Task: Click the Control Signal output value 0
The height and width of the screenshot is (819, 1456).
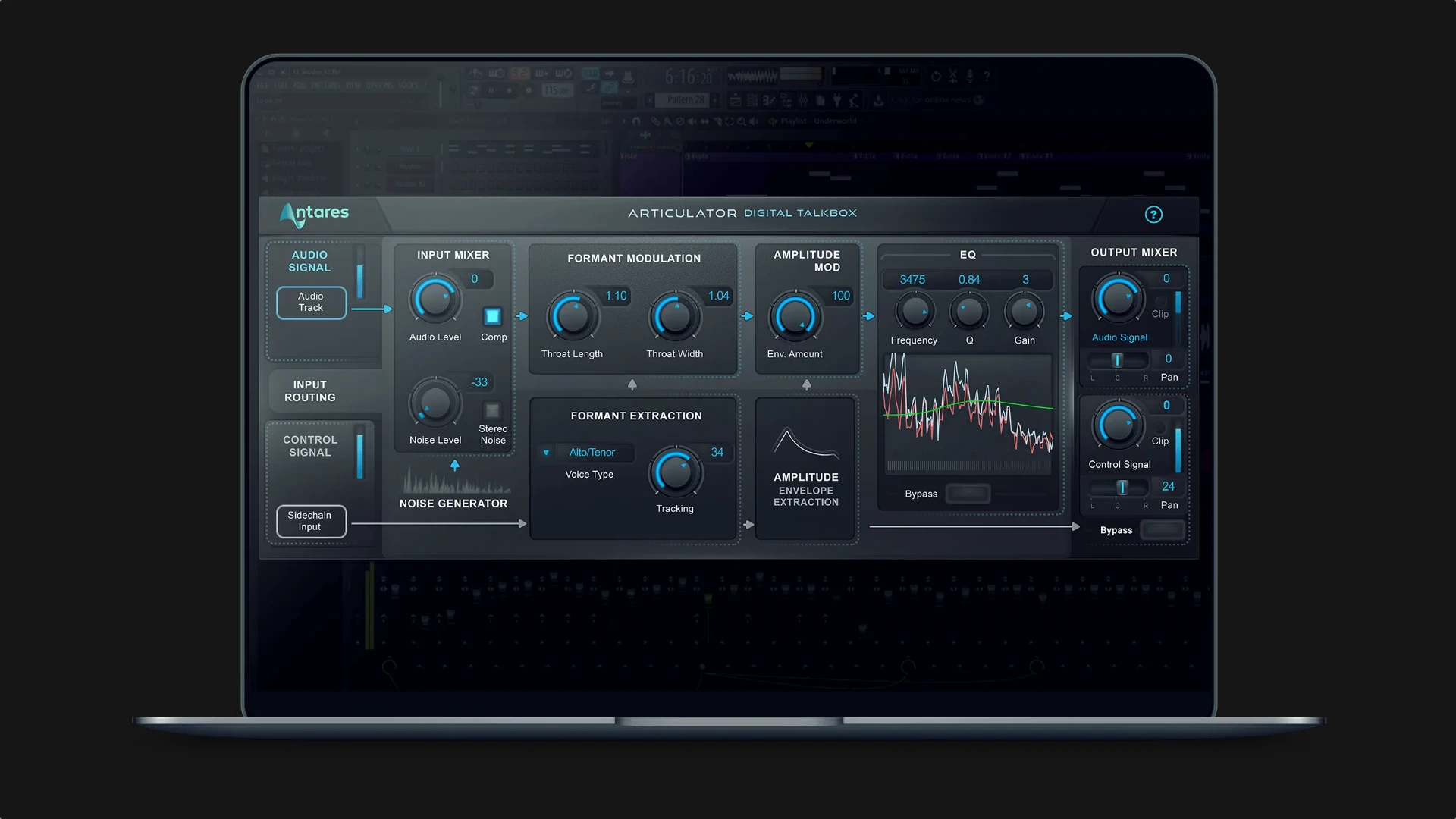Action: [x=1166, y=406]
